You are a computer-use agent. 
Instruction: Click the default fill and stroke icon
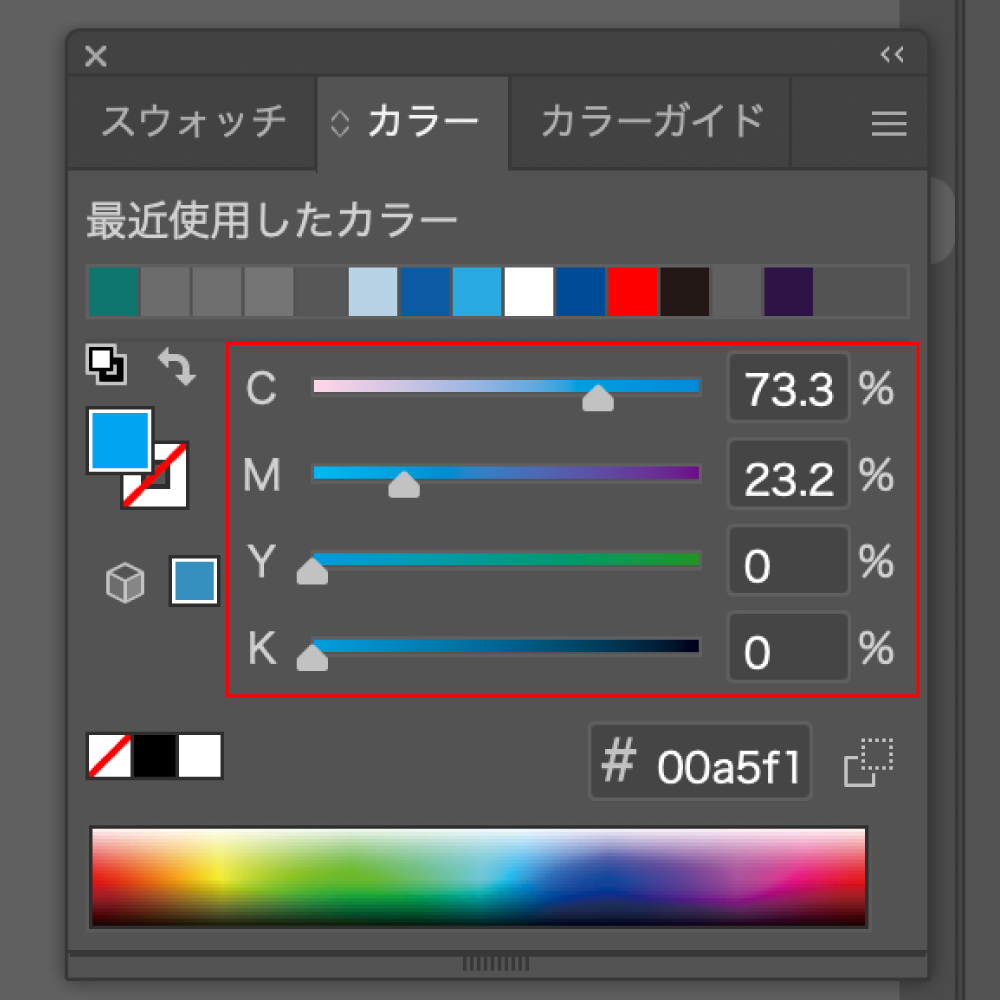pyautogui.click(x=107, y=365)
